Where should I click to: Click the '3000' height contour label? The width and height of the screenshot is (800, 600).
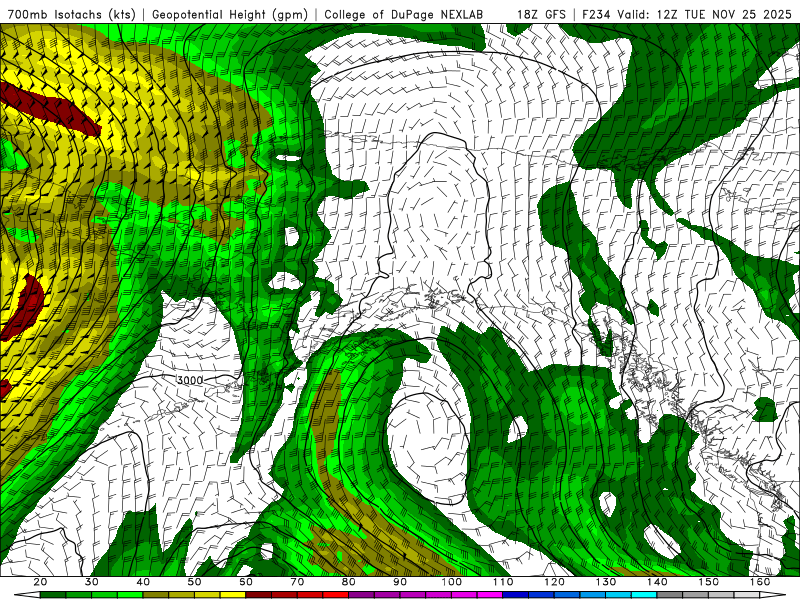190,380
